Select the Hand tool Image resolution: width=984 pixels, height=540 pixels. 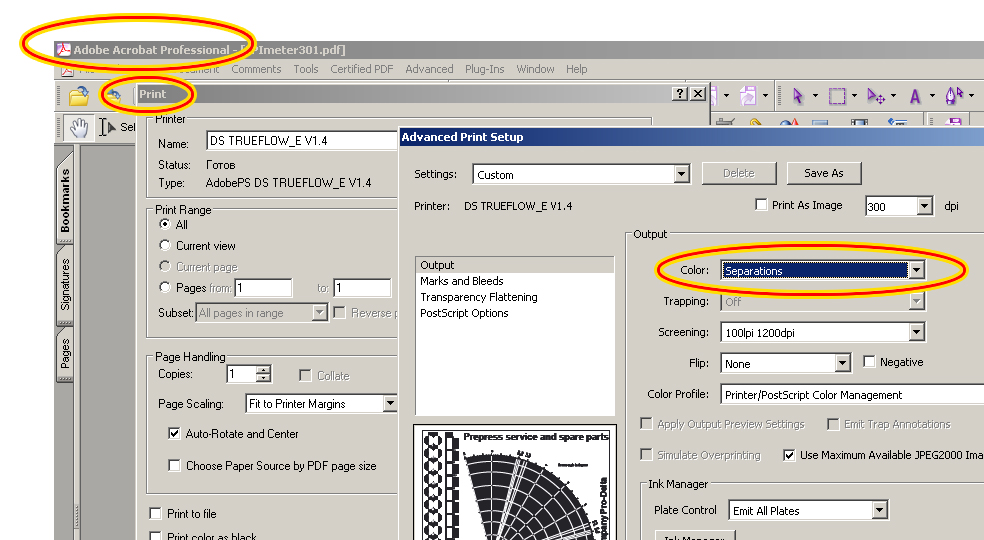[x=79, y=127]
